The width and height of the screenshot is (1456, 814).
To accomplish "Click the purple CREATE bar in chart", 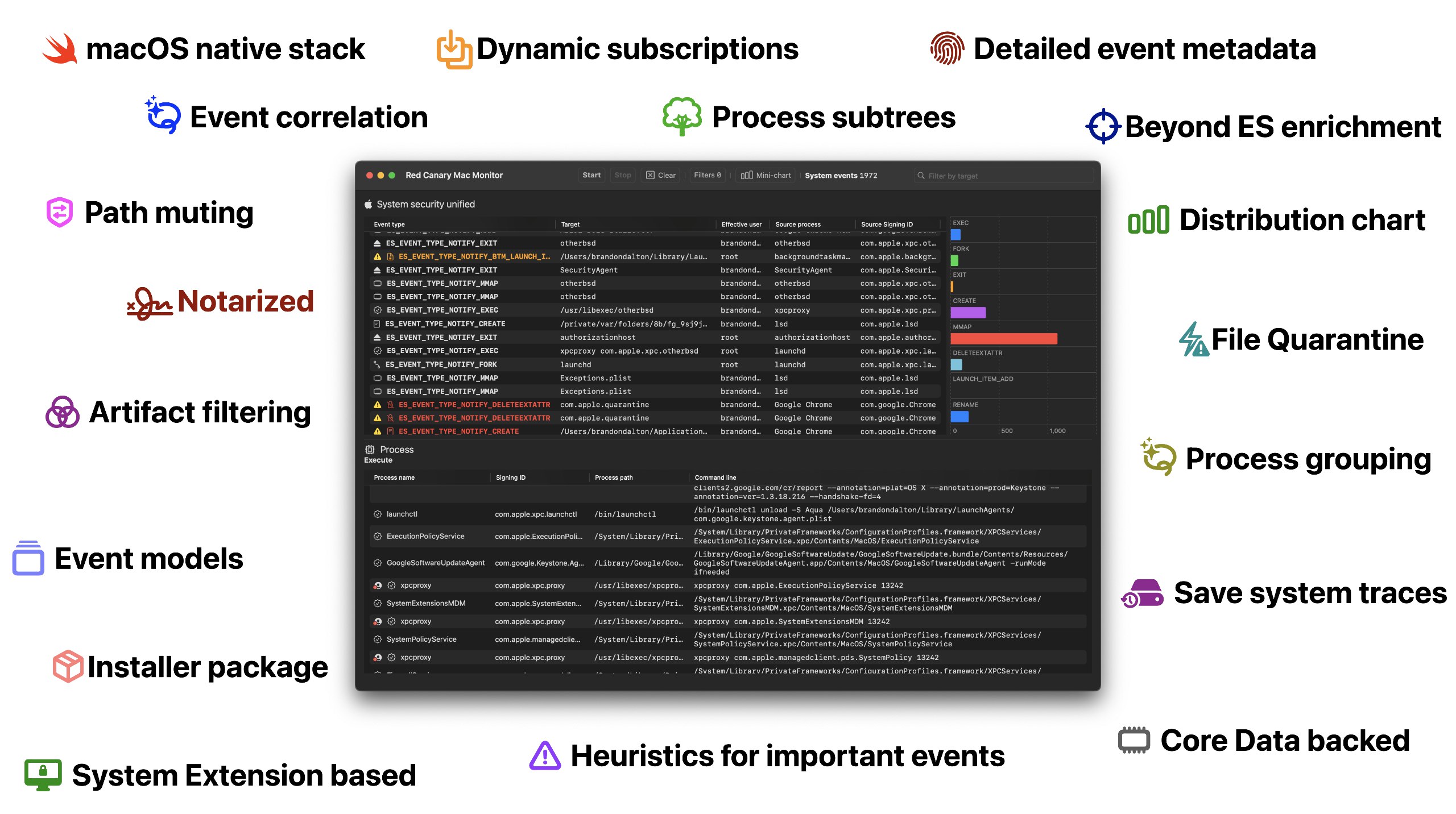I will (968, 312).
